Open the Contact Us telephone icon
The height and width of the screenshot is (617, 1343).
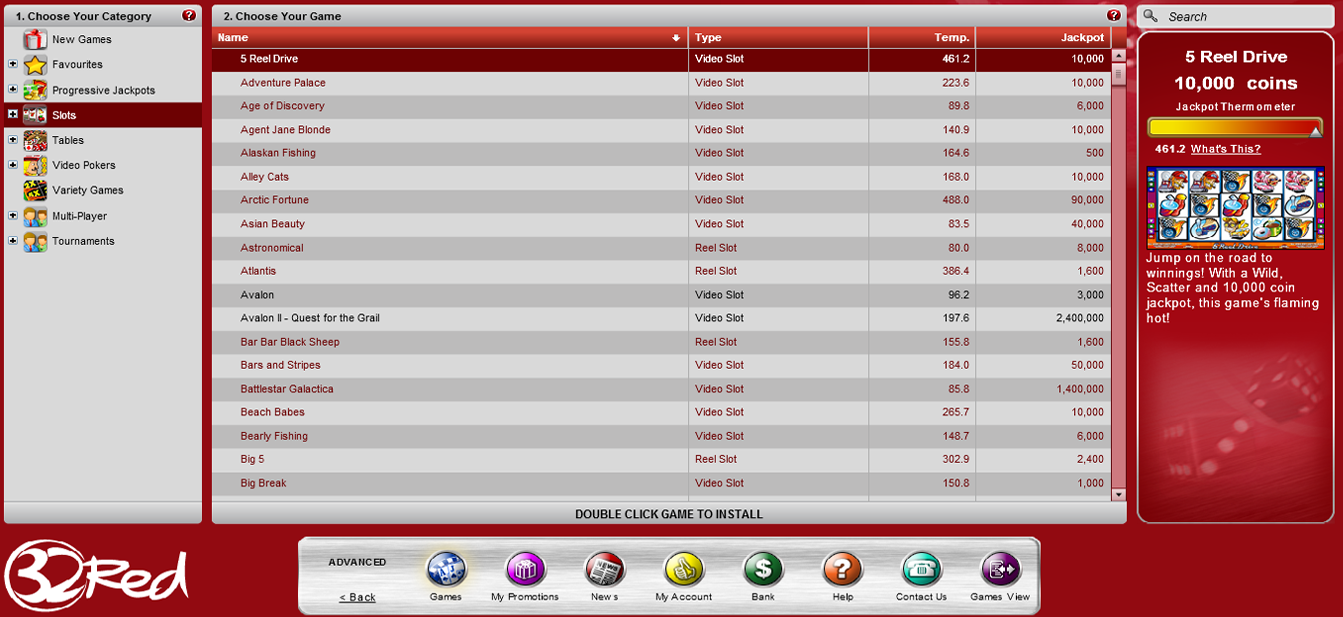[x=921, y=569]
